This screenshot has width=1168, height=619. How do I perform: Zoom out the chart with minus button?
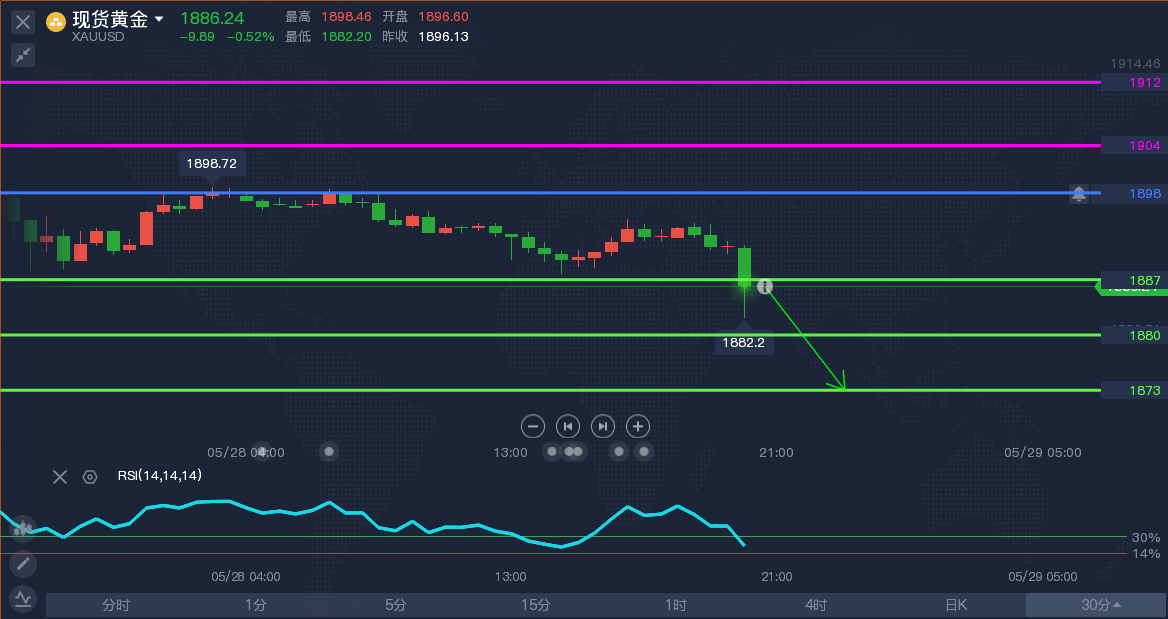[x=533, y=427]
